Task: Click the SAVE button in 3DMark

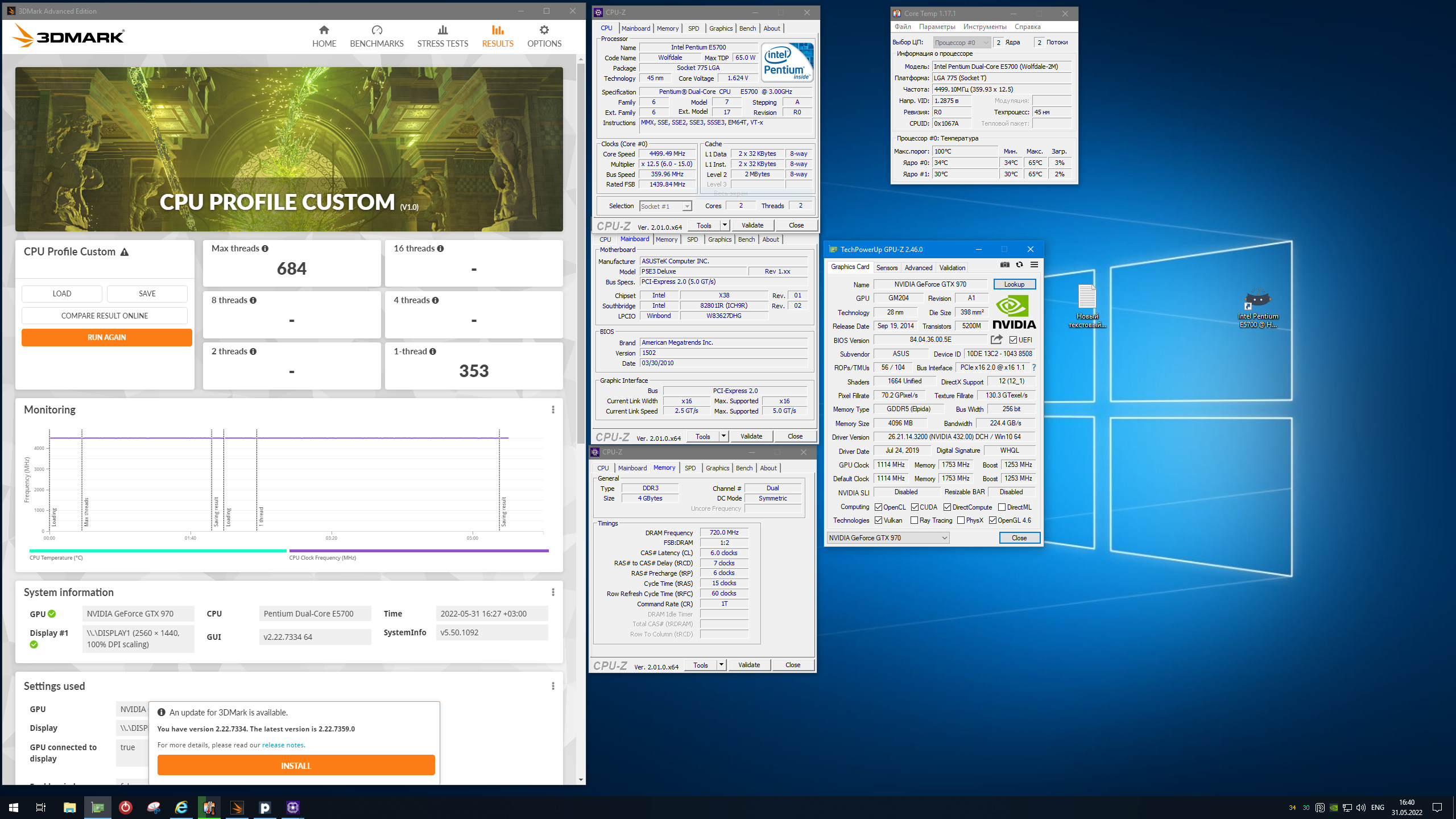Action: tap(147, 293)
